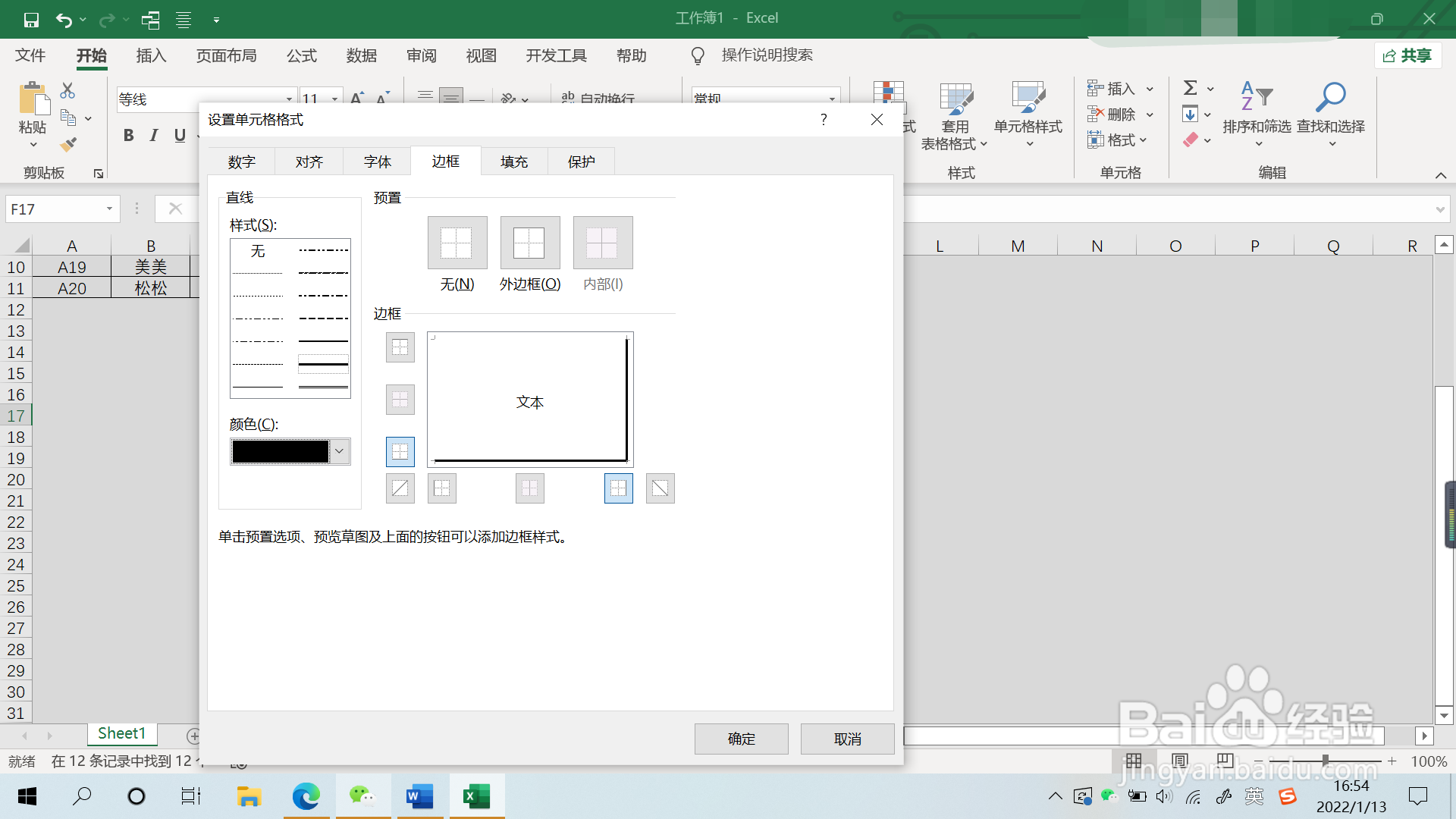Open the Name Box dropdown
This screenshot has width=1456, height=819.
(109, 209)
